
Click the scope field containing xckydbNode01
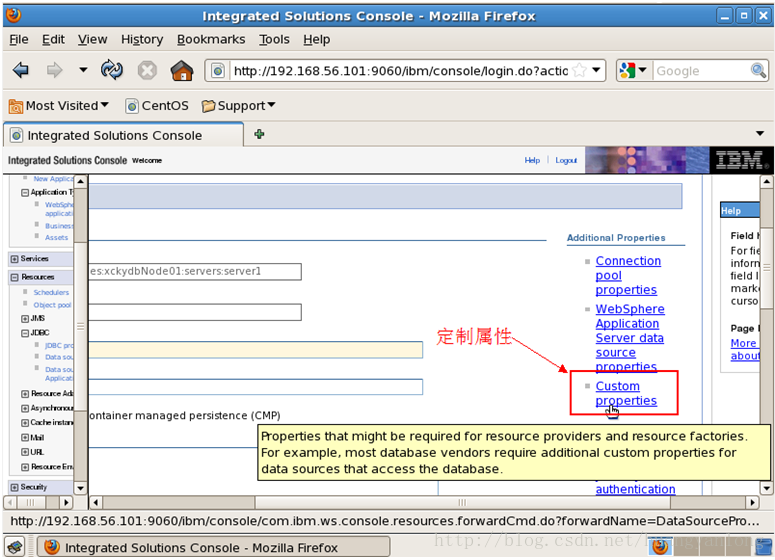pyautogui.click(x=195, y=271)
